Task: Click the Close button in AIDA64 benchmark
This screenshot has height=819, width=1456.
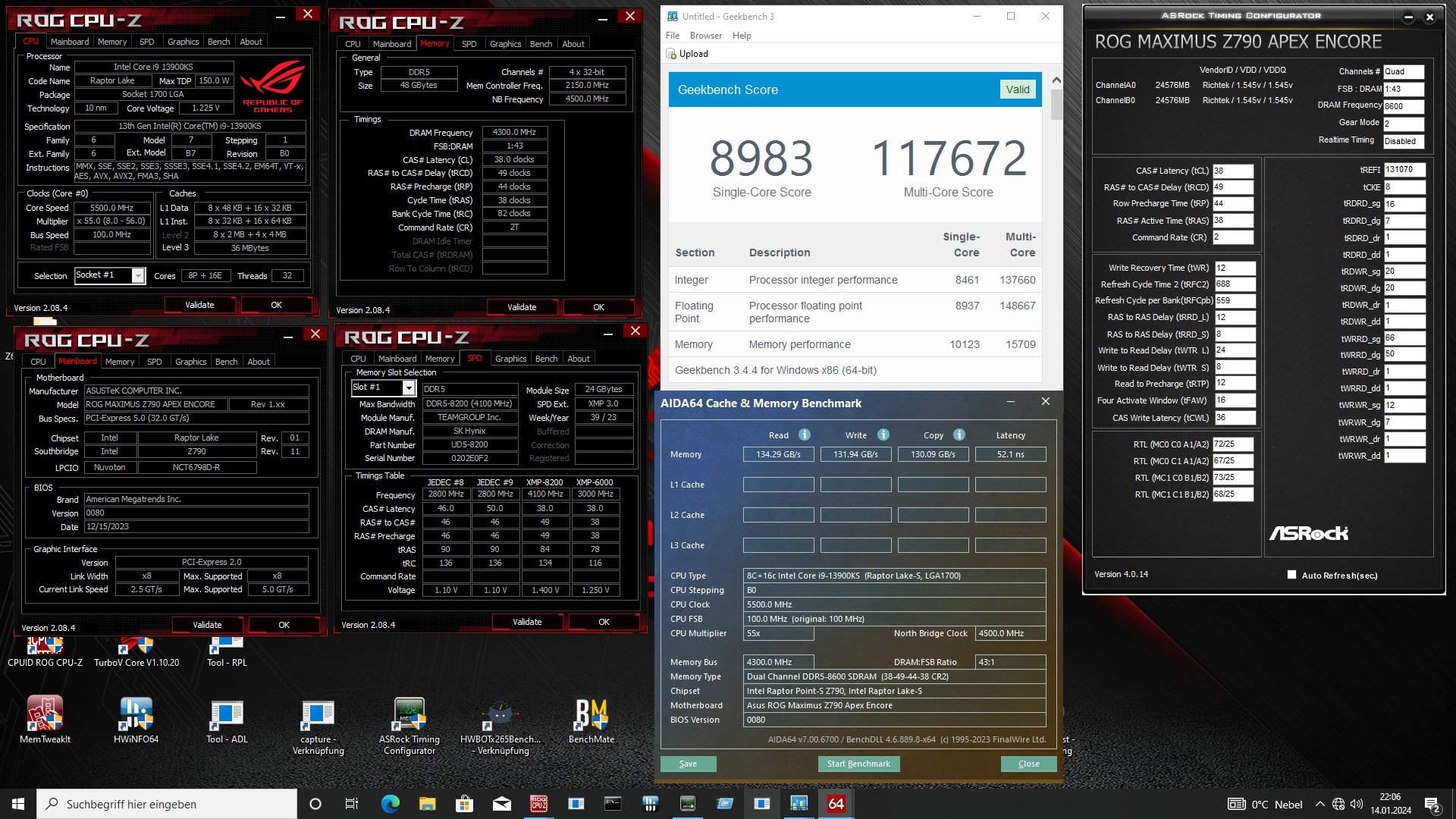Action: click(1028, 764)
